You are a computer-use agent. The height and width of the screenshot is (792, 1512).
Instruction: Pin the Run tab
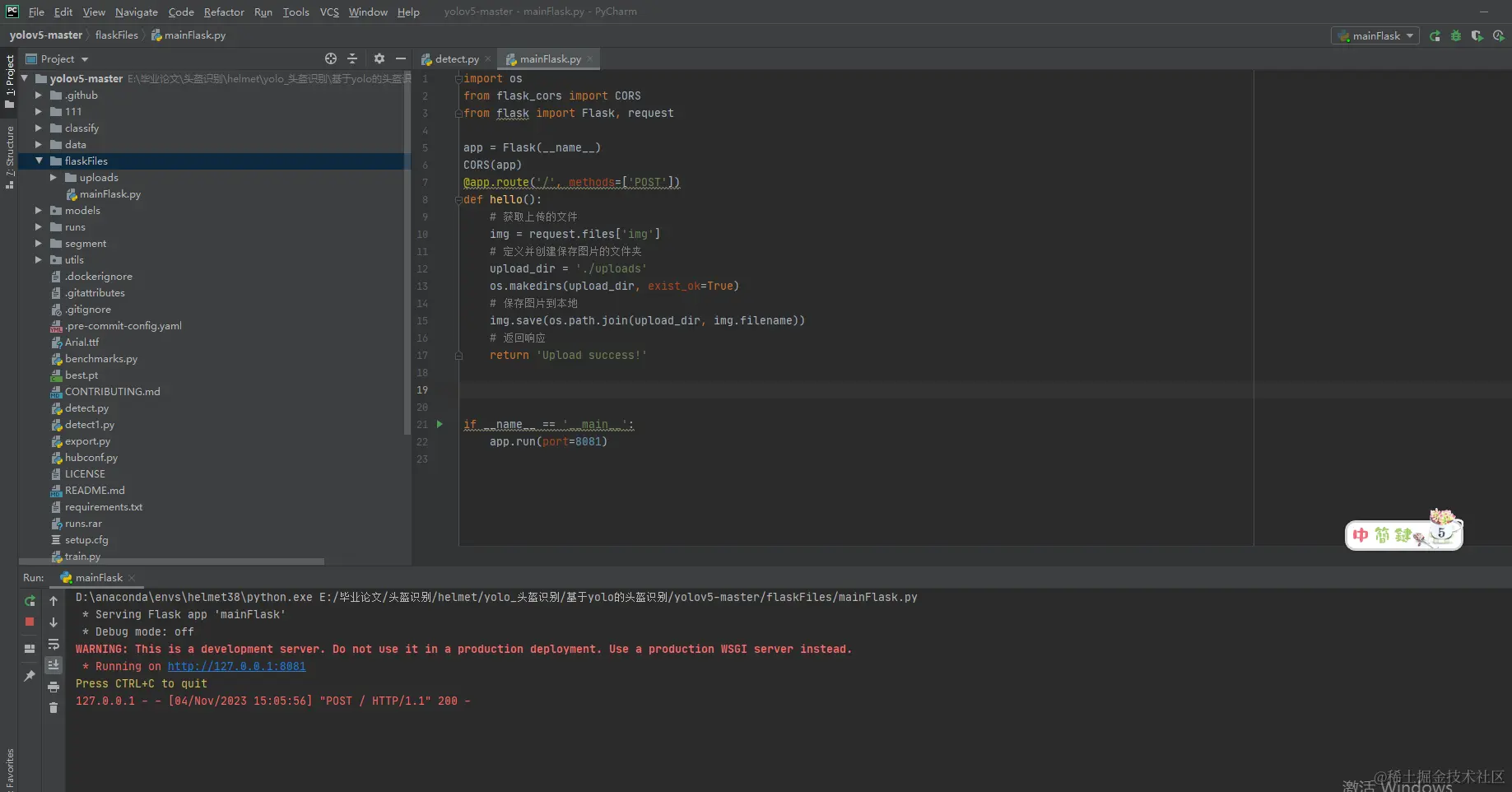click(30, 676)
